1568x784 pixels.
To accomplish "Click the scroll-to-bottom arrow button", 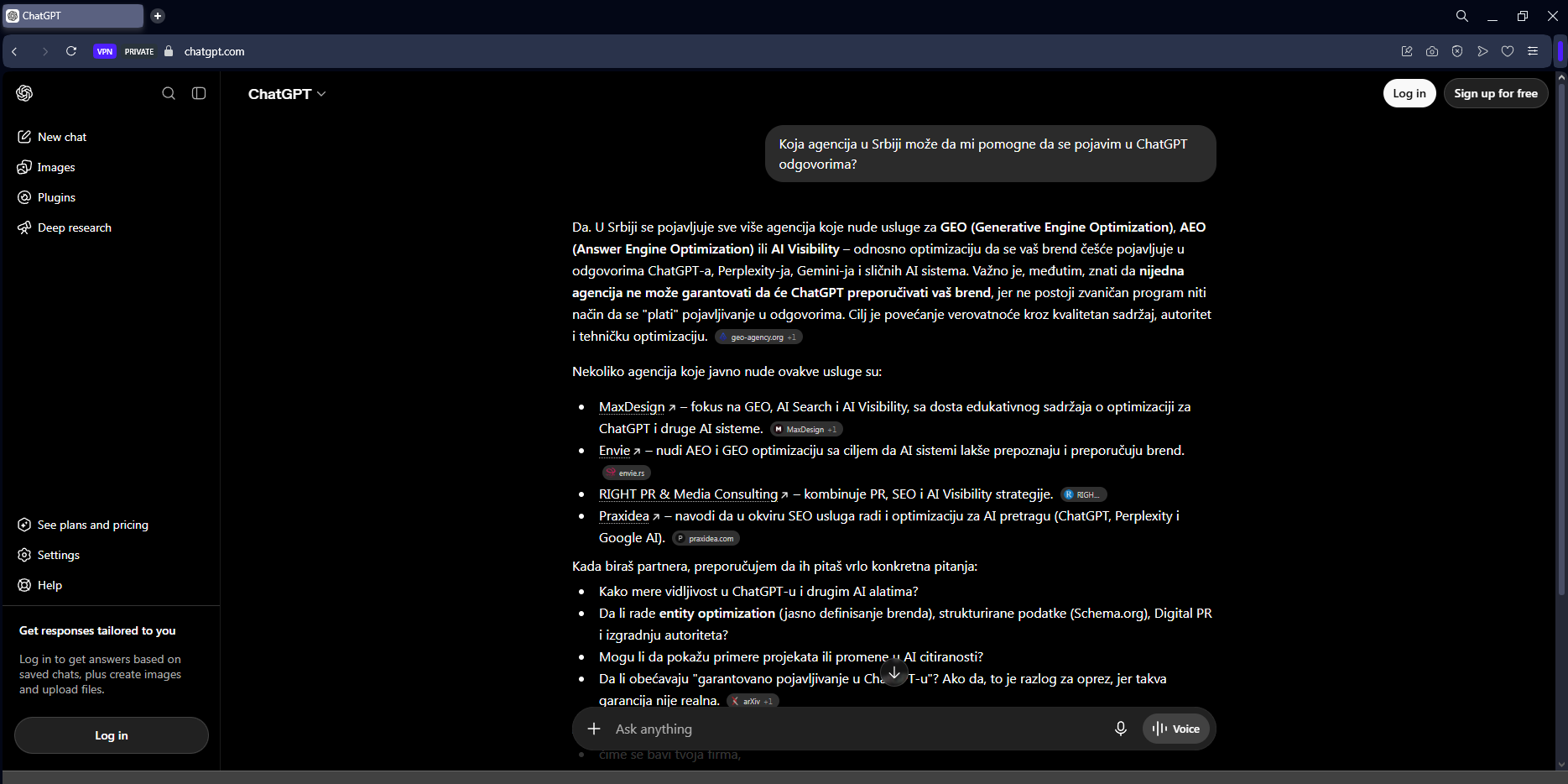I will [894, 672].
